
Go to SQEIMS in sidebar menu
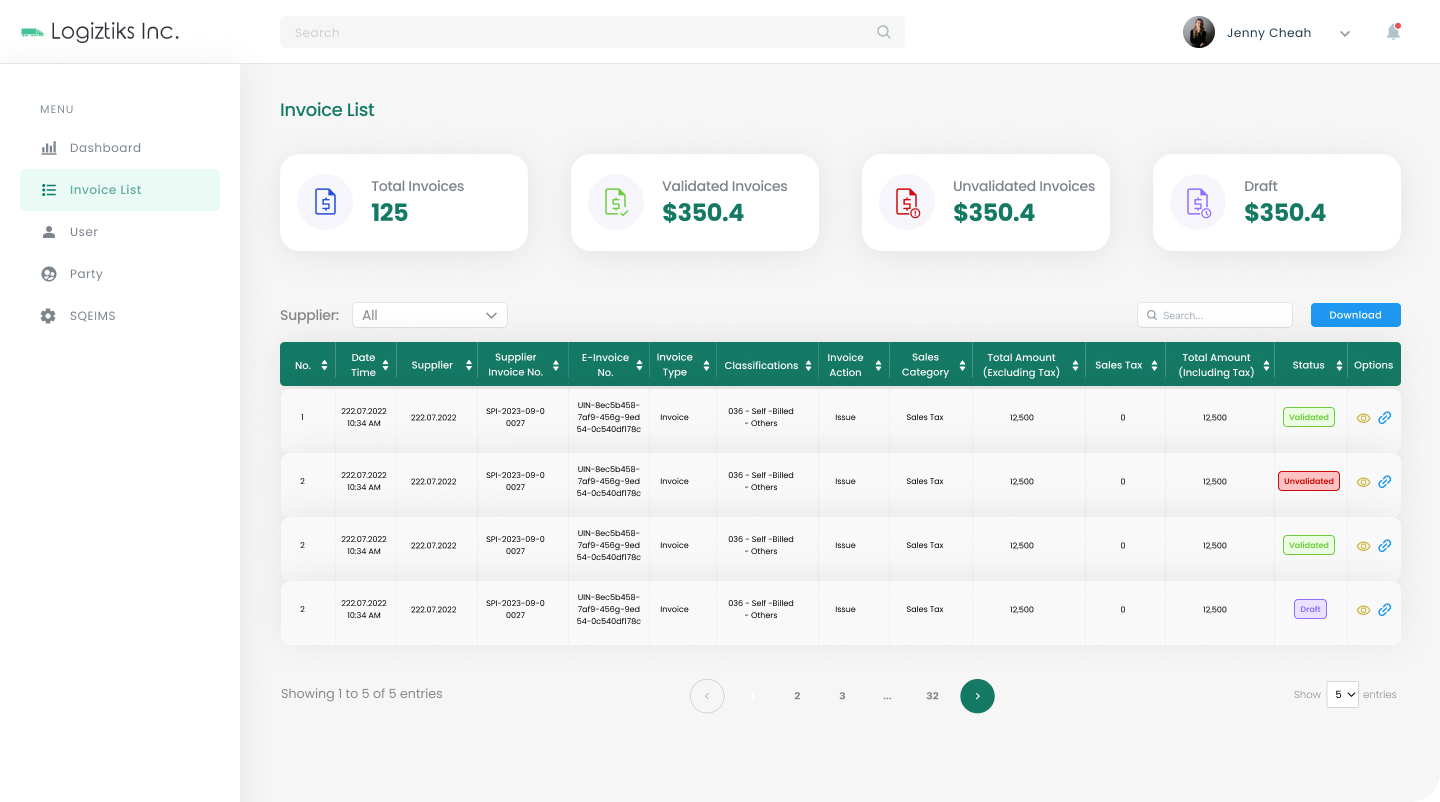[92, 316]
